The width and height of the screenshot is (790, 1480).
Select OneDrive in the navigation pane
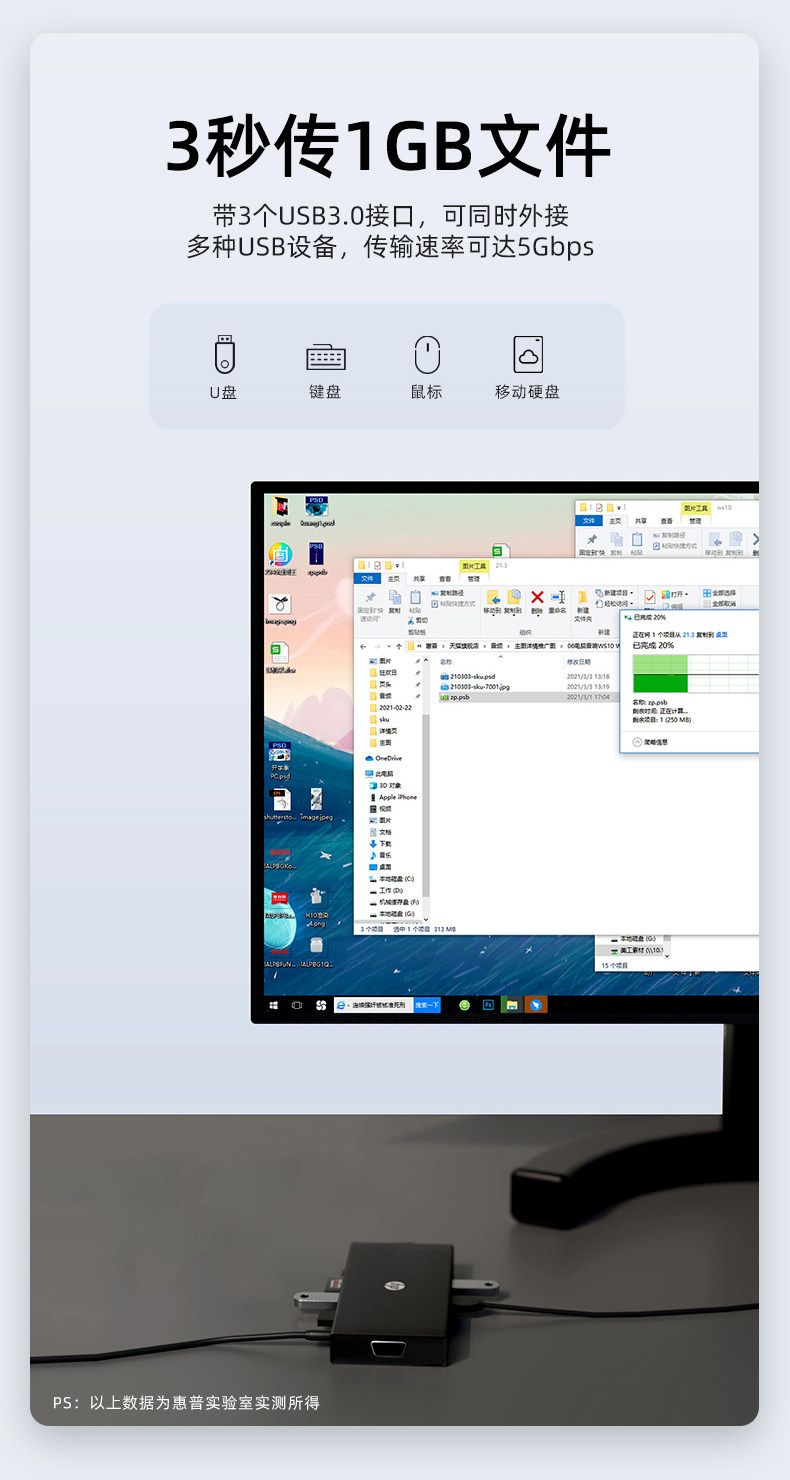[384, 758]
